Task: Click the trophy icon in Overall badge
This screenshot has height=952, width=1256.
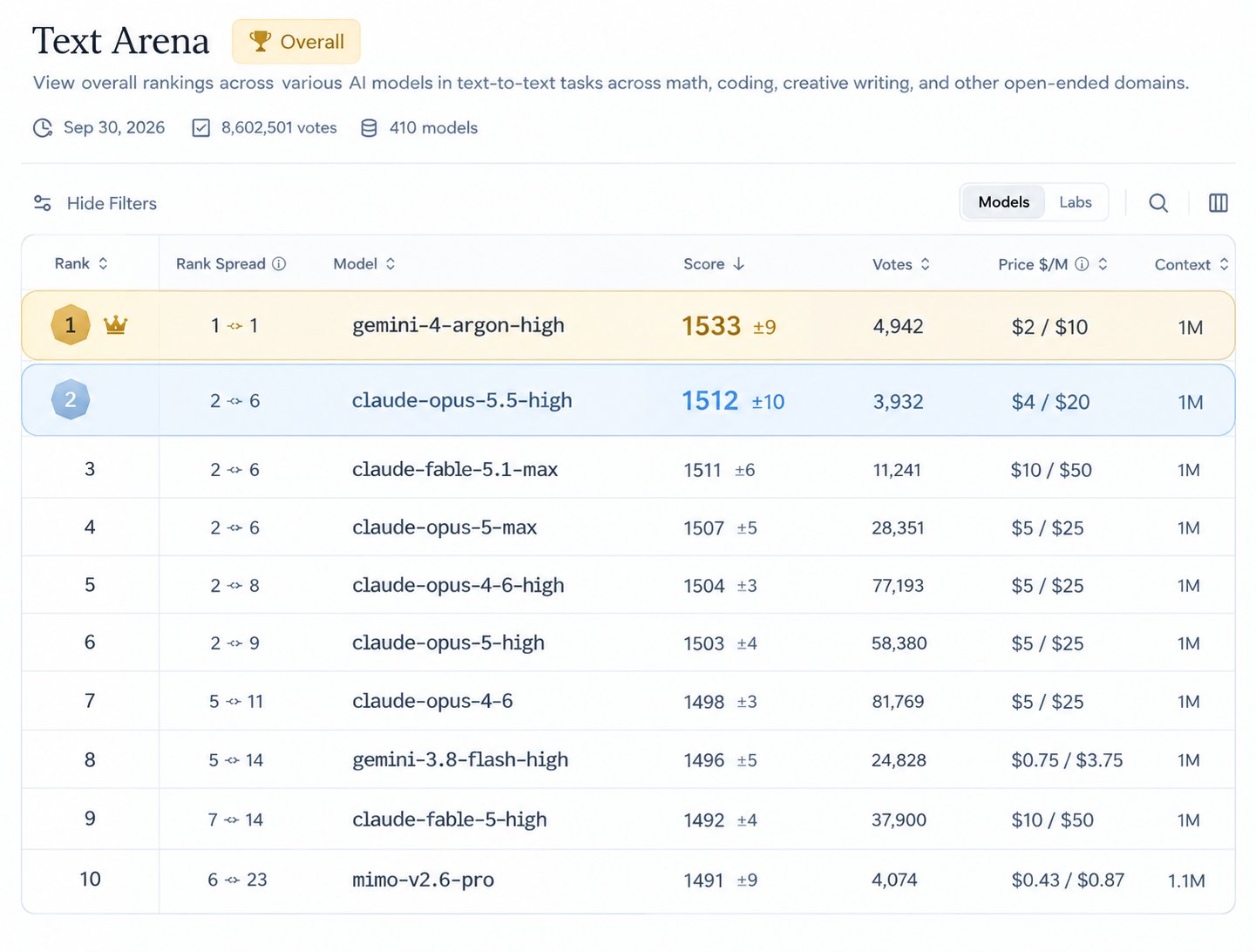Action: (x=260, y=41)
